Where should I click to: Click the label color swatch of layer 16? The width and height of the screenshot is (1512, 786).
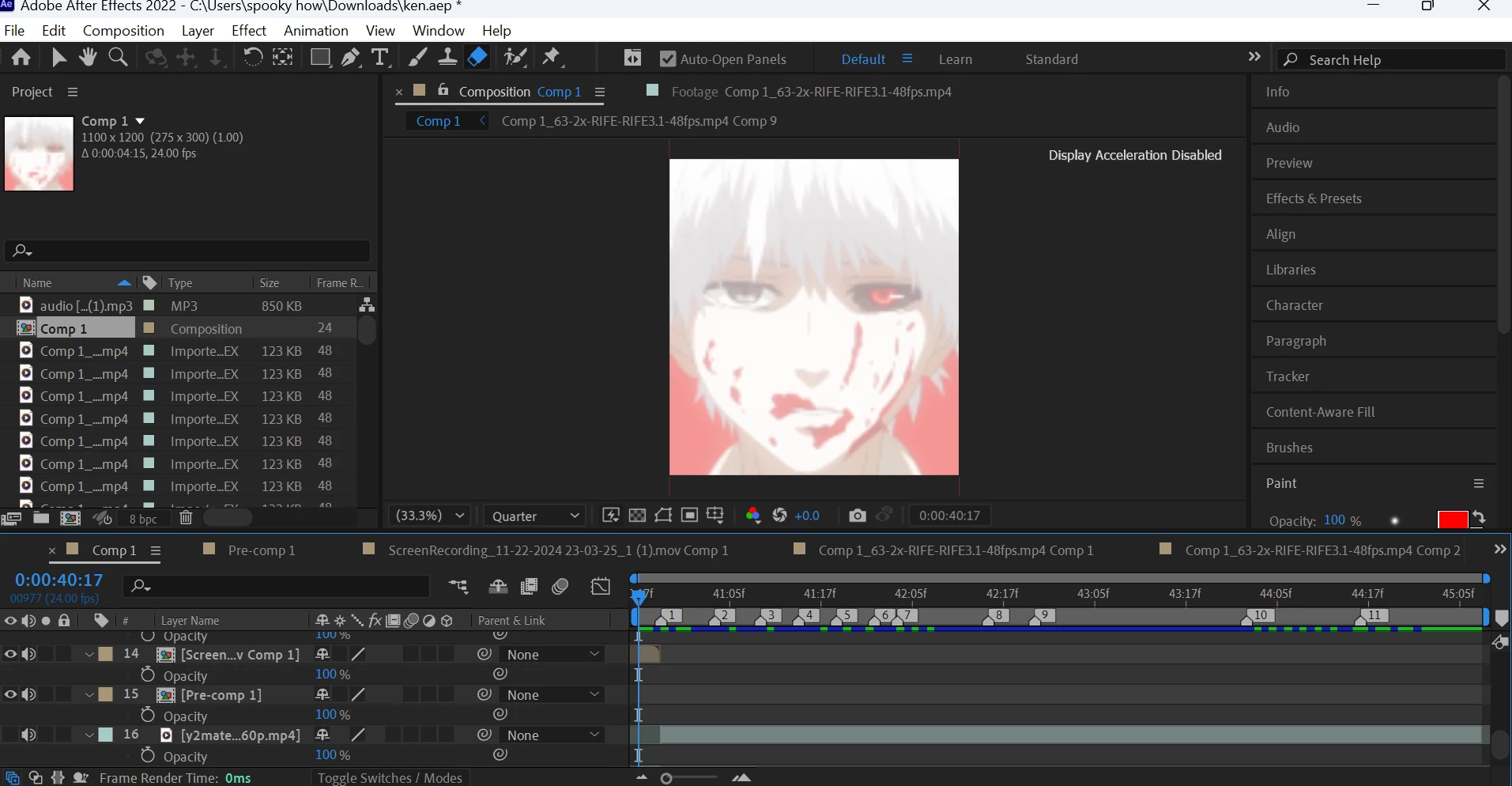105,735
